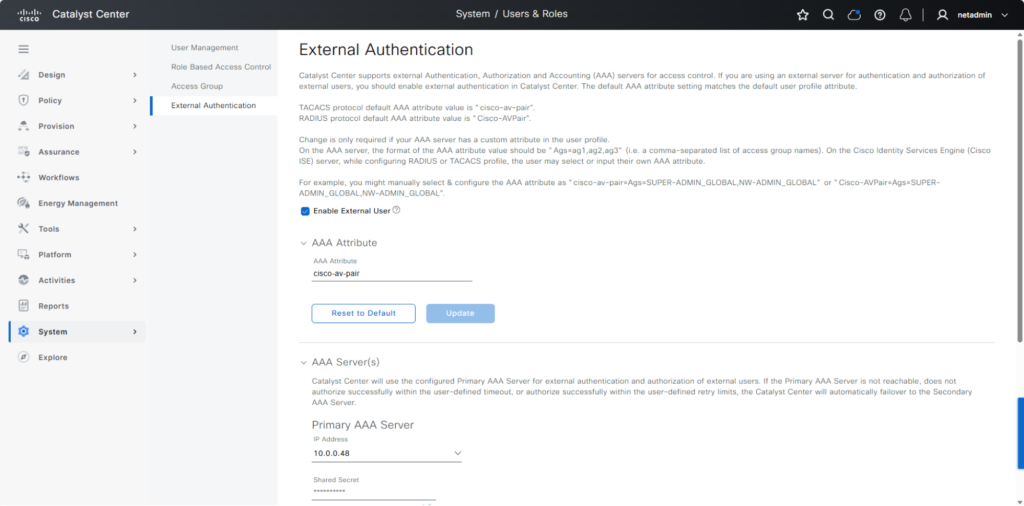
Task: Open the Primary AAA Server IP Address dropdown
Action: [457, 453]
